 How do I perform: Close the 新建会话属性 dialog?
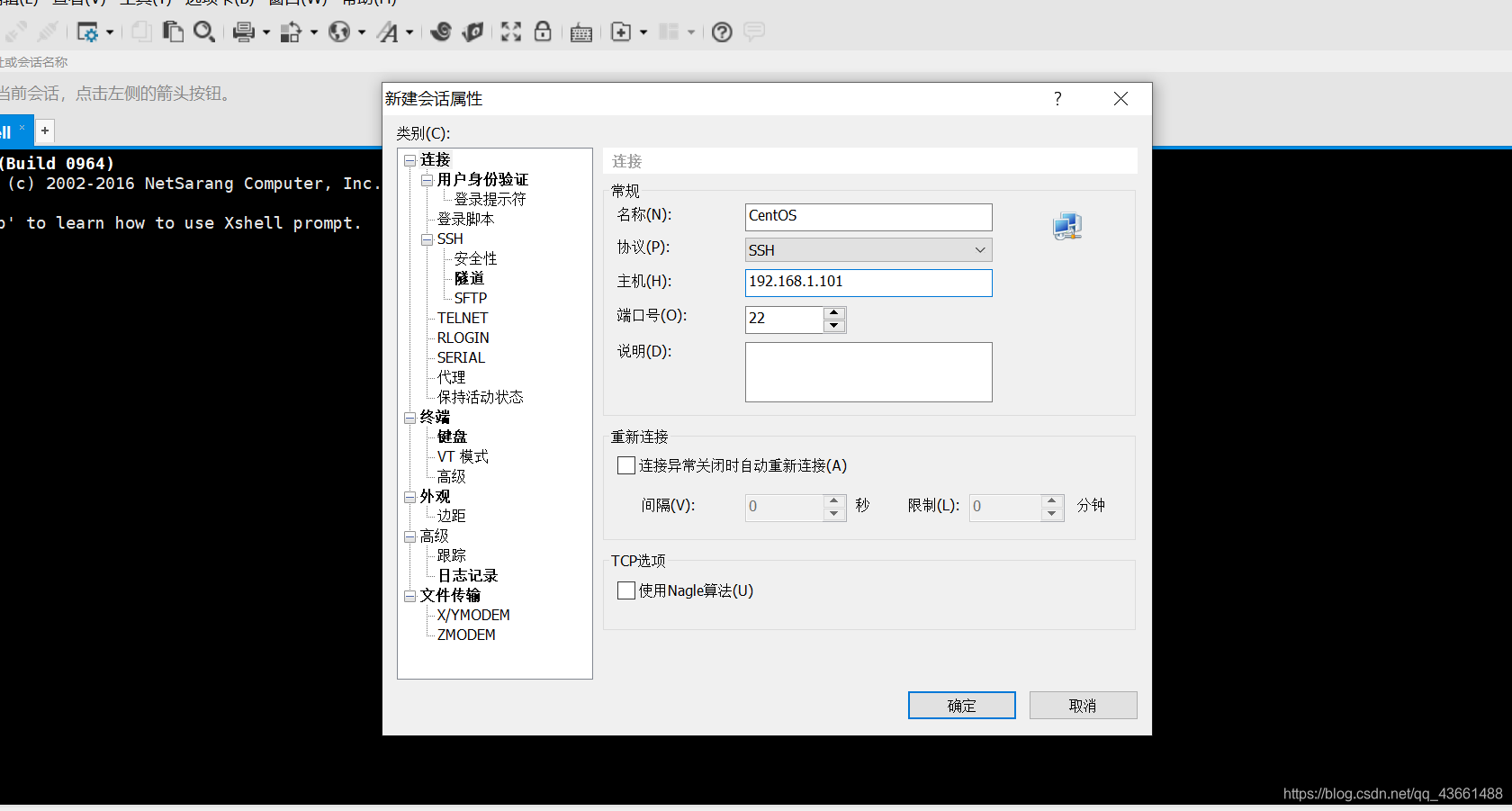[x=1120, y=98]
